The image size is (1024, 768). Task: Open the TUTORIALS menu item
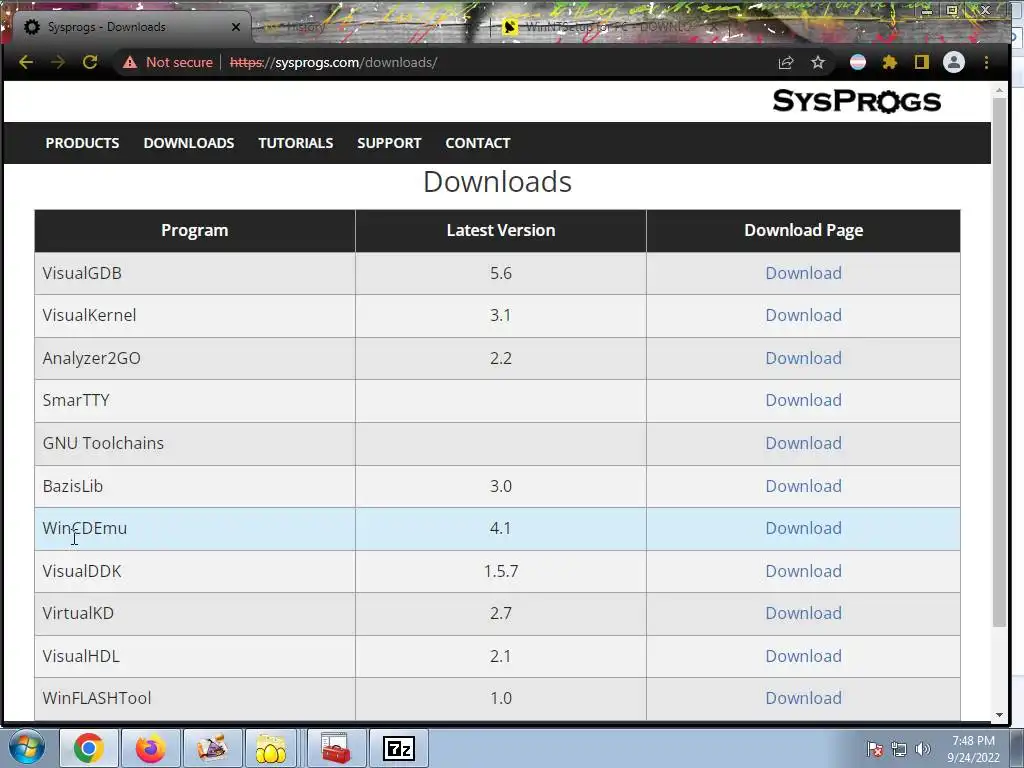[x=295, y=143]
